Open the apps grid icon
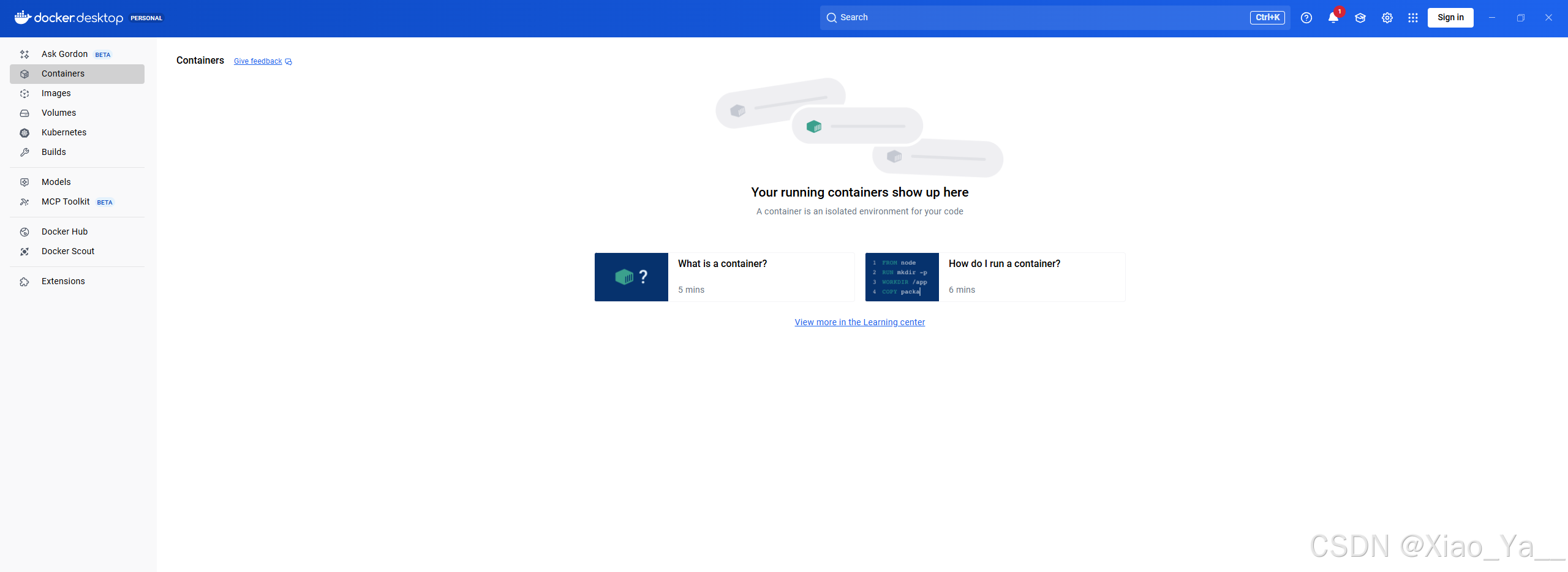Viewport: 1568px width, 572px height. click(x=1413, y=18)
